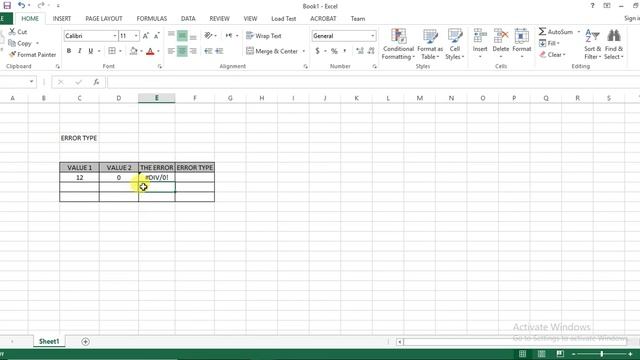Toggle bold formatting
The image size is (640, 360).
[69, 51]
